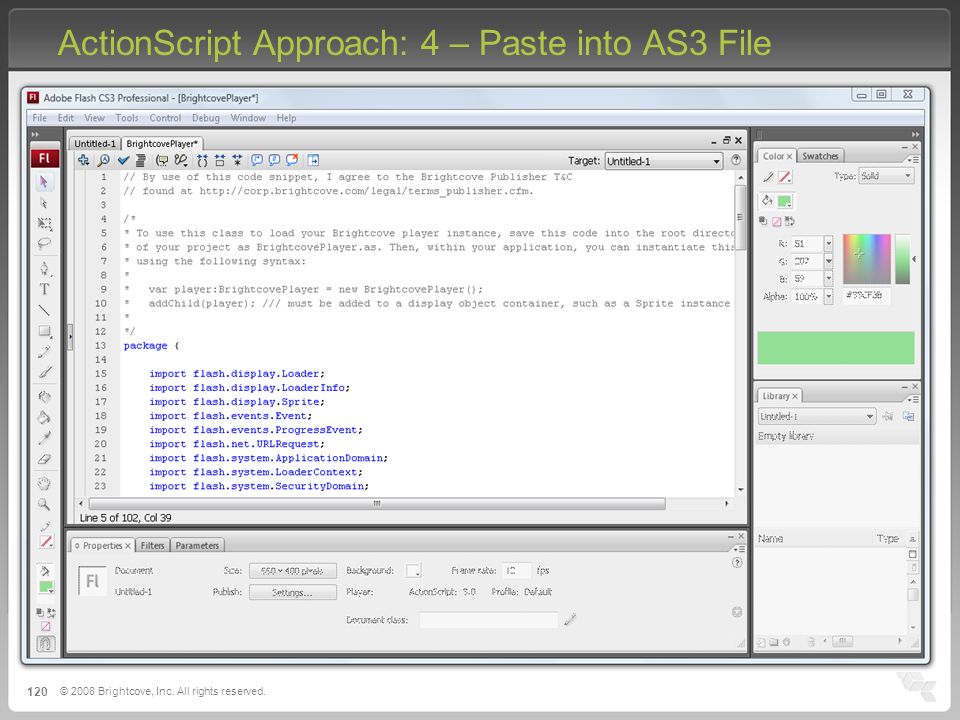Click Apply line comment icon
The image size is (960, 720).
pos(274,160)
